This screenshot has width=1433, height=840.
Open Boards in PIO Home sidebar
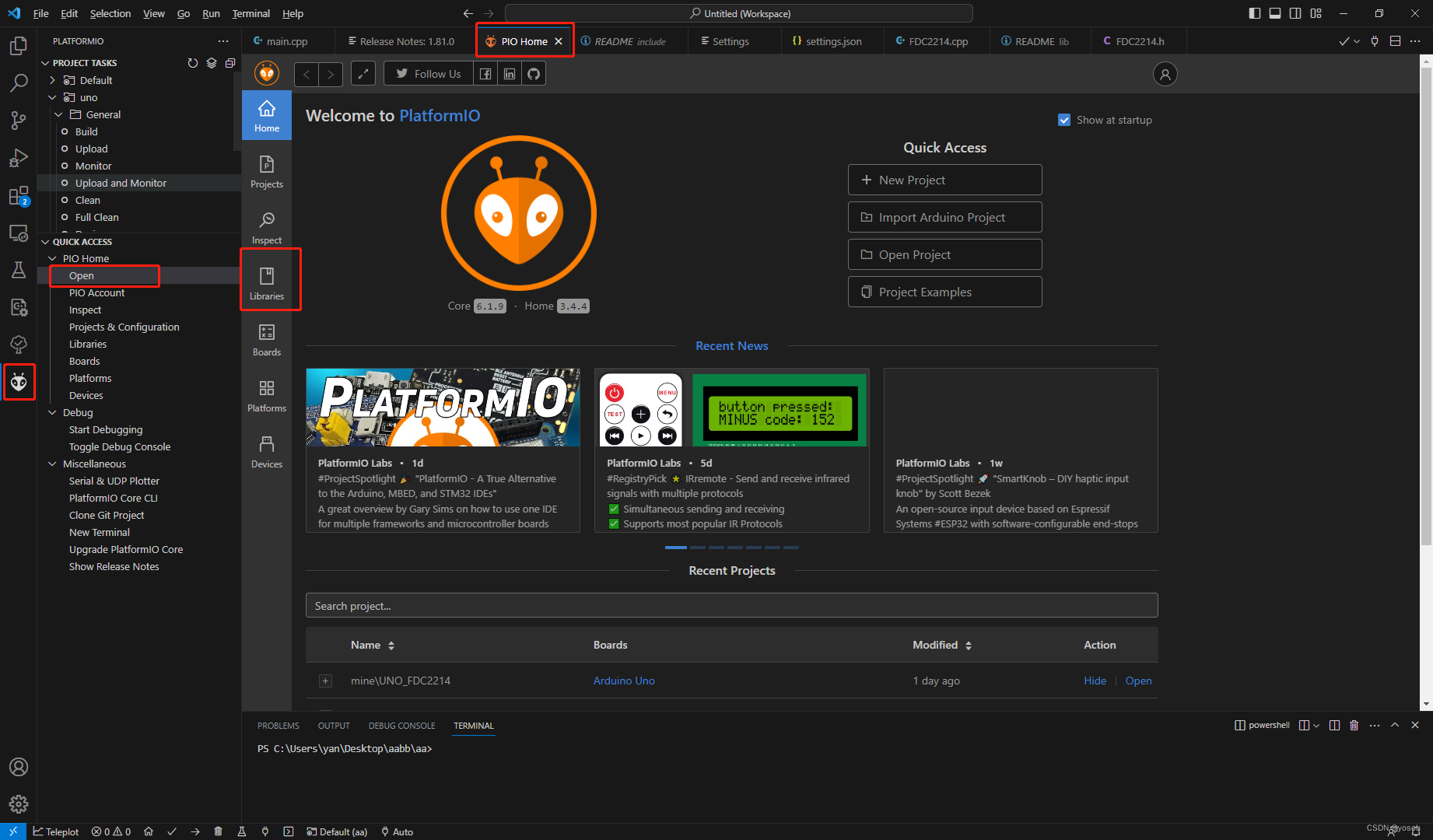[x=267, y=340]
